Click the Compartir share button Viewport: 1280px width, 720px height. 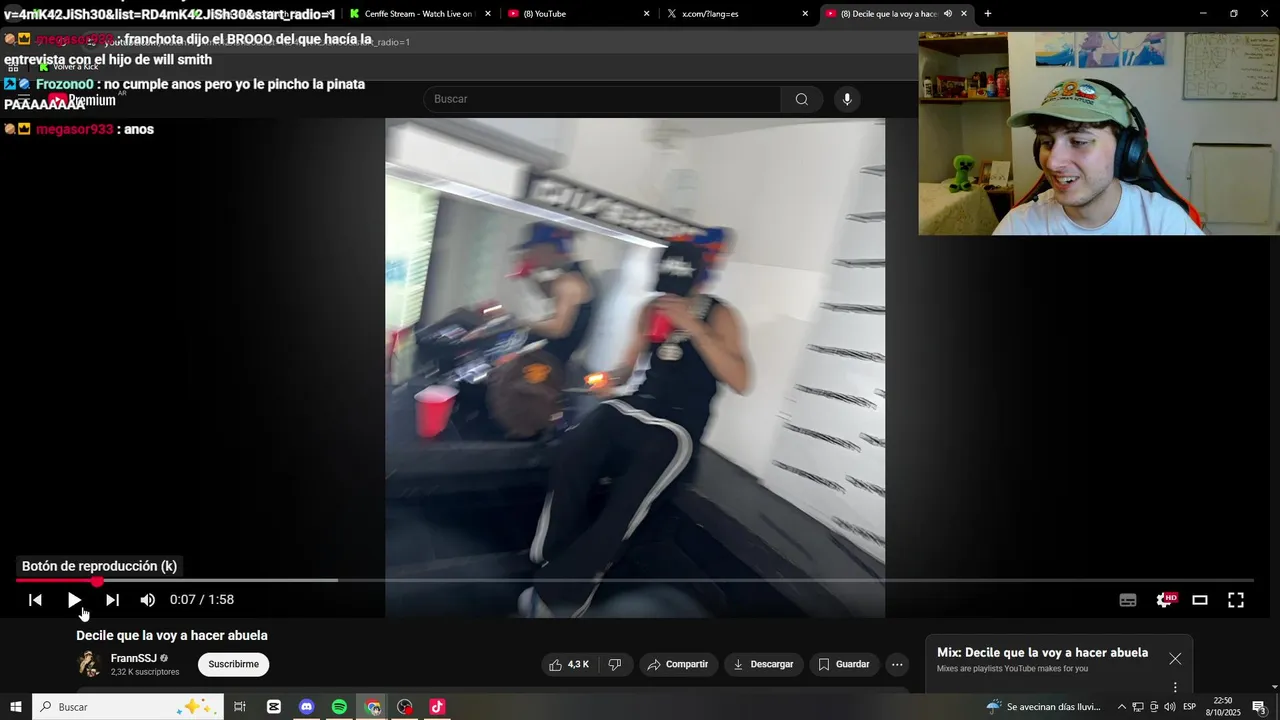(x=678, y=664)
